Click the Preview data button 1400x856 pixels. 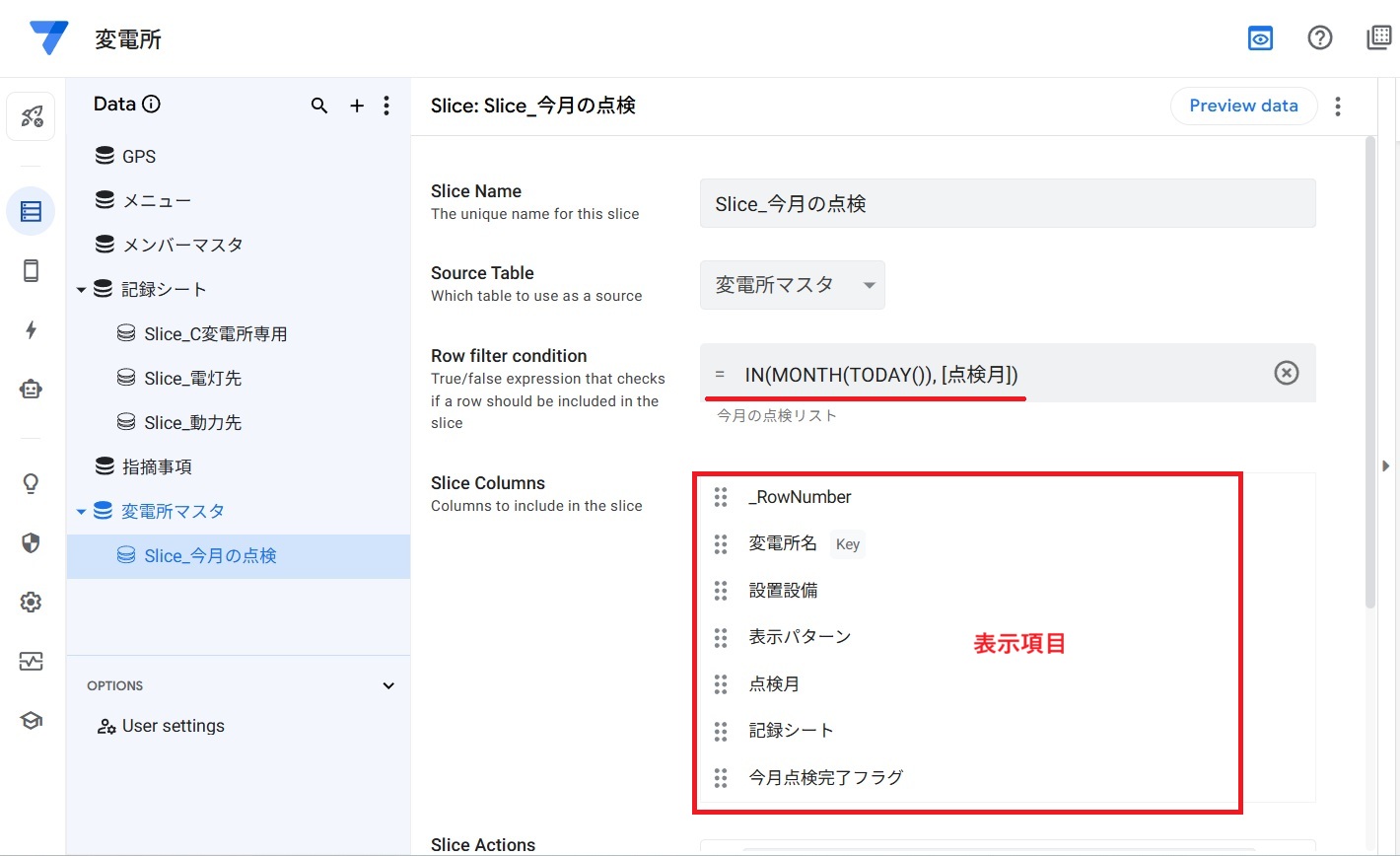(x=1243, y=106)
